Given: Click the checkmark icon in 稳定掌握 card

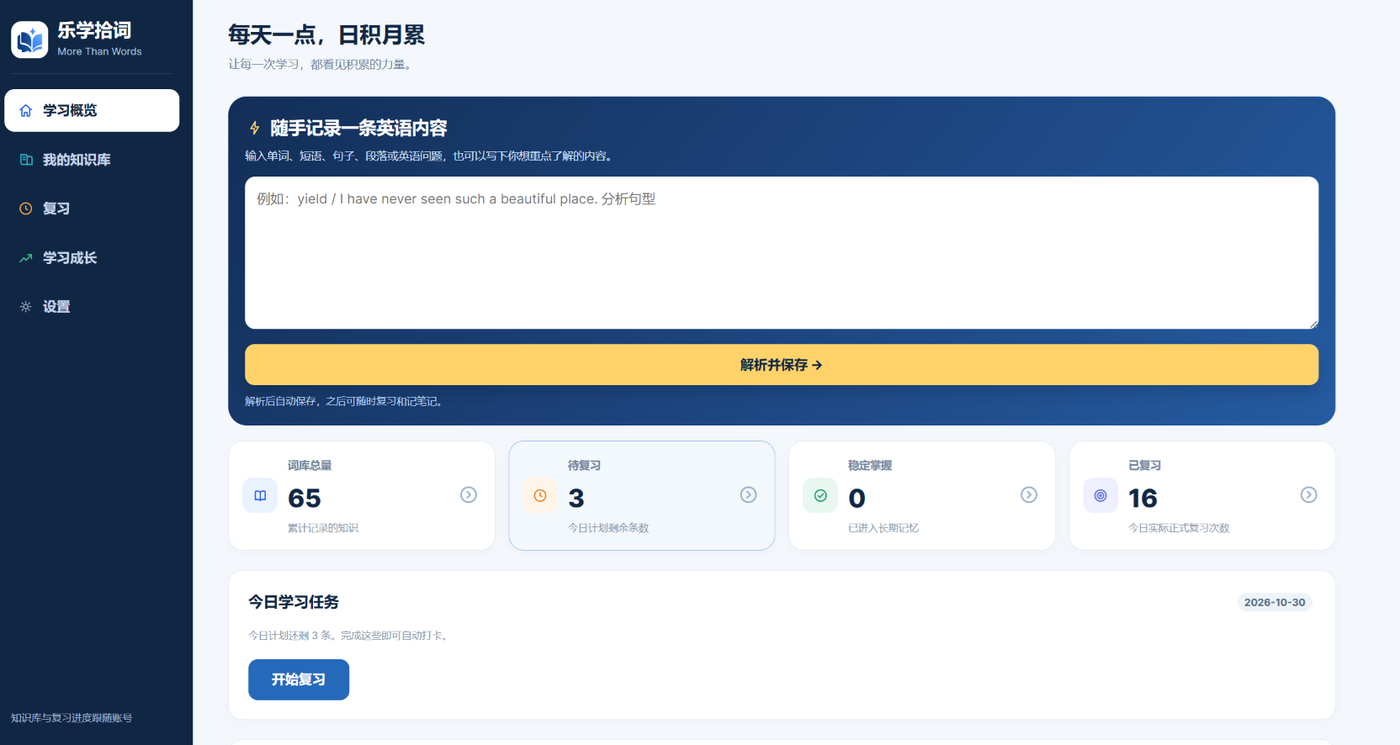Looking at the screenshot, I should [820, 495].
